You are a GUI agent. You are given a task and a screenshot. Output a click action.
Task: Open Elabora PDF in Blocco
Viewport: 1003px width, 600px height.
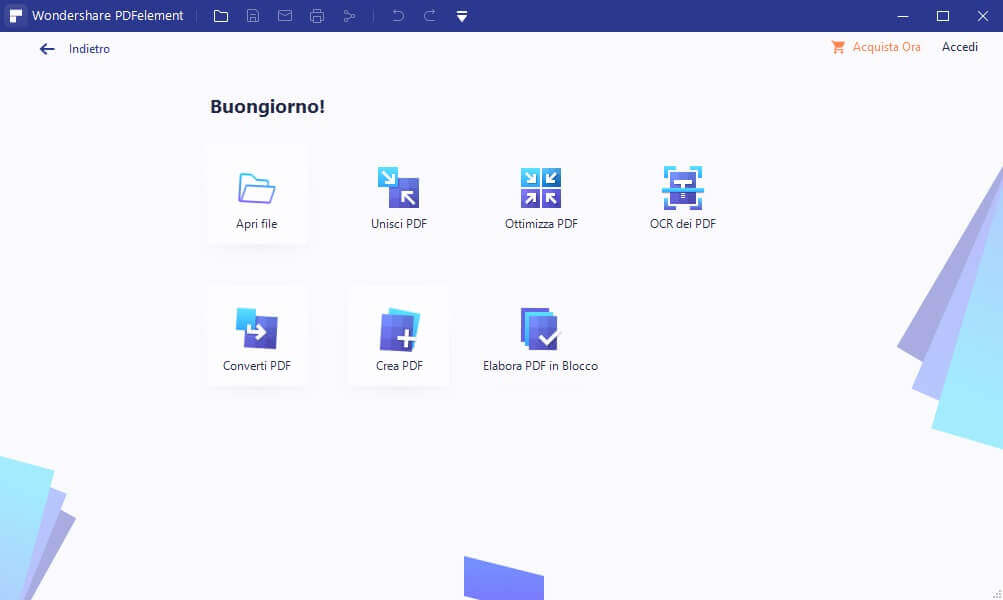coord(541,330)
